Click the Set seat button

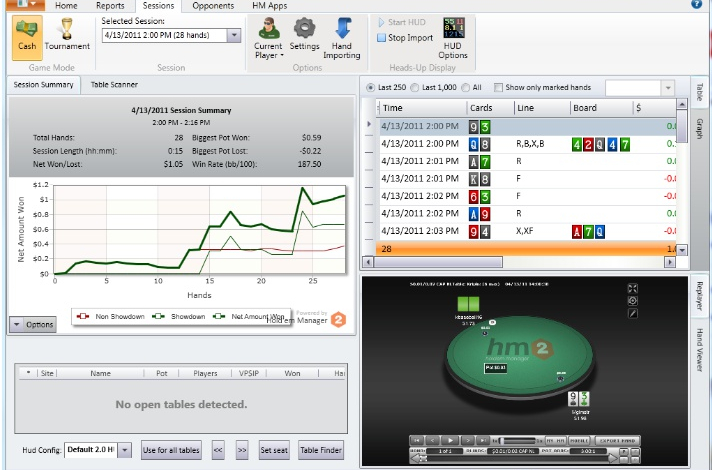click(x=274, y=450)
